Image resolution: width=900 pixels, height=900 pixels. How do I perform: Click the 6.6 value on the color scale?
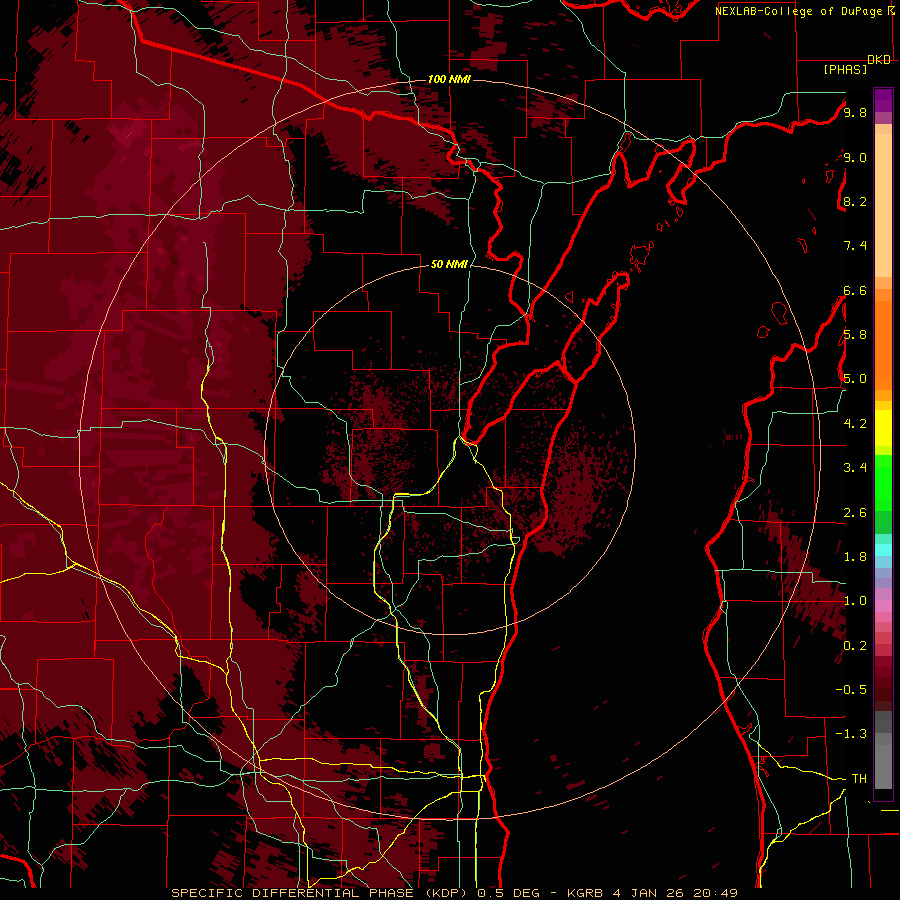(855, 290)
